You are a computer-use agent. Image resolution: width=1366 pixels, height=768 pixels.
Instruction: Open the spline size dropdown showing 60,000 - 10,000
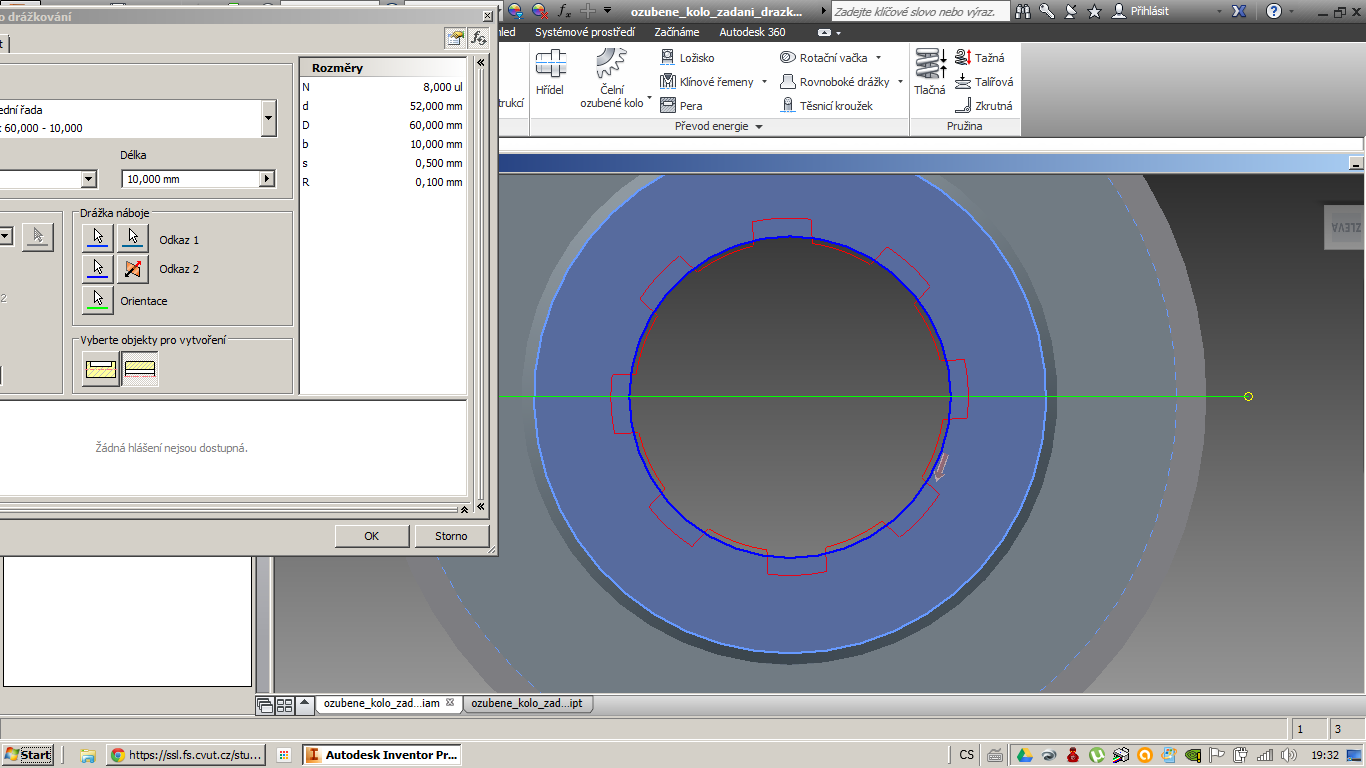[x=268, y=118]
